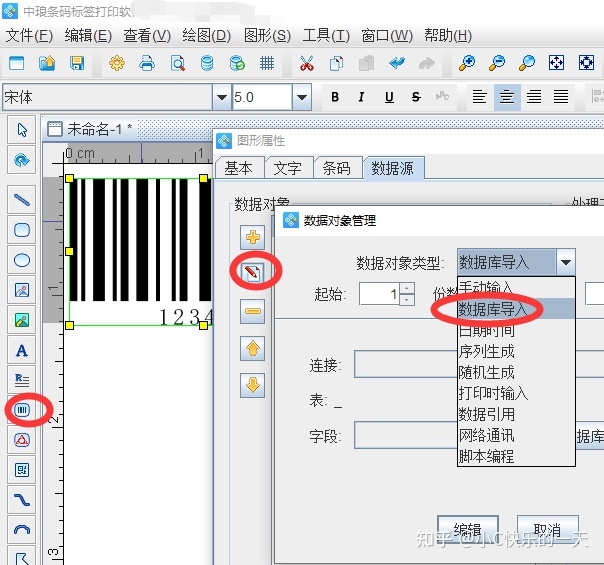Select the text tool letter A
This screenshot has height=565, width=604.
click(x=22, y=350)
